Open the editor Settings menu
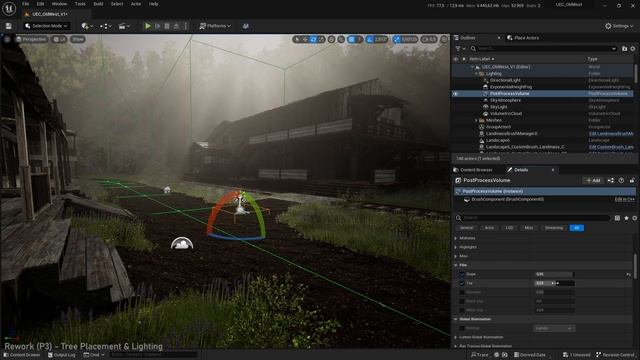The image size is (640, 360). pyautogui.click(x=619, y=26)
